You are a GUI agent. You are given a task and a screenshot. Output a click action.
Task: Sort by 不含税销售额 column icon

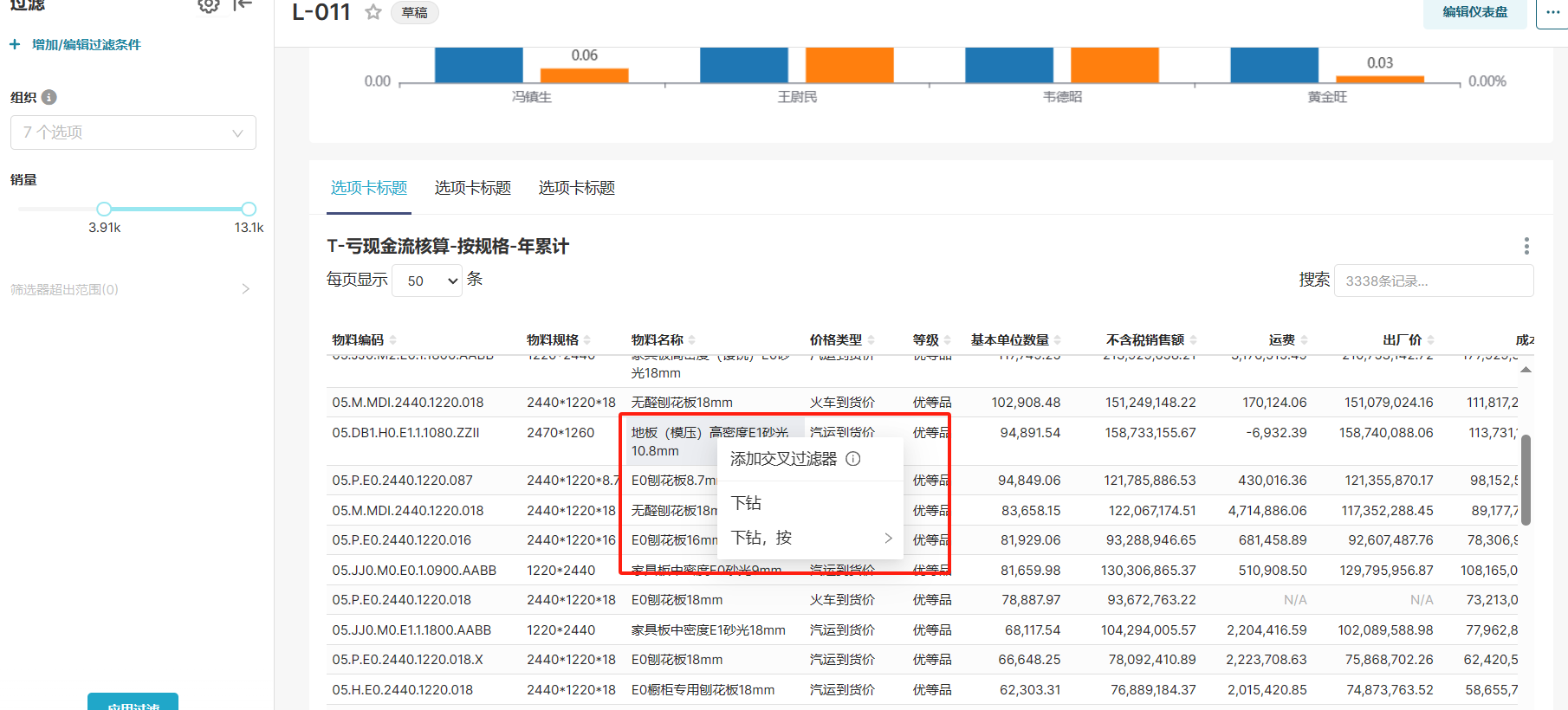coord(1194,340)
